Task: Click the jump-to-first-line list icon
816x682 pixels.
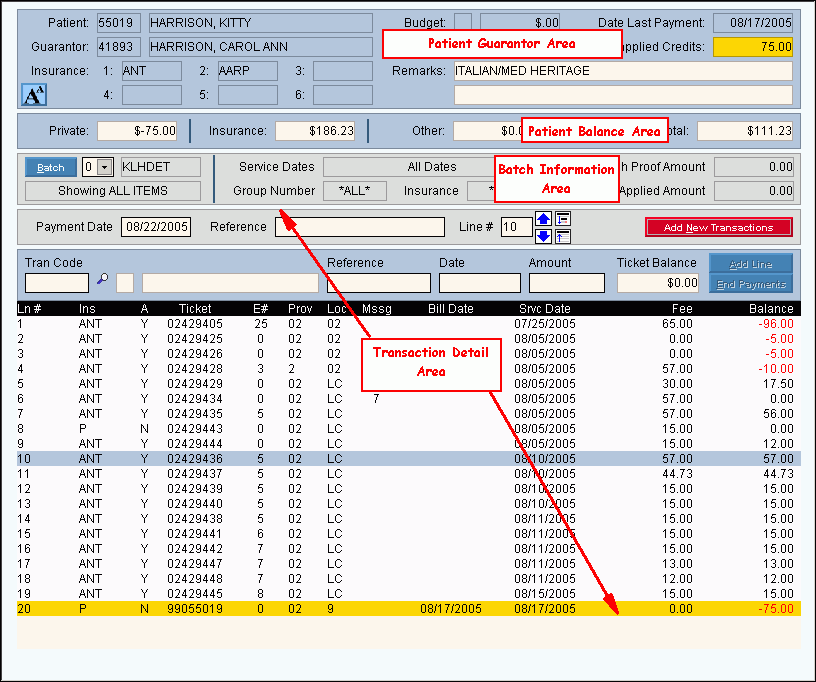Action: [x=563, y=236]
